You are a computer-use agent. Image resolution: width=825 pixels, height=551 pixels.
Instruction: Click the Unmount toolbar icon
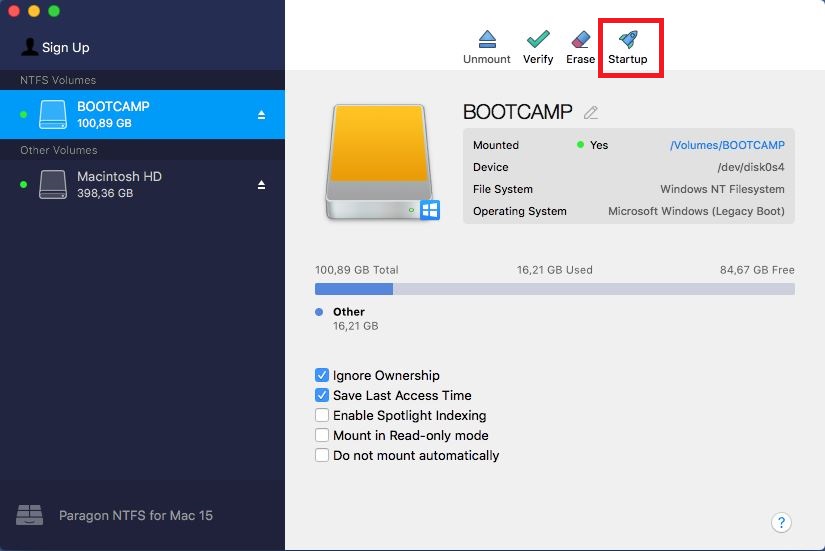487,39
